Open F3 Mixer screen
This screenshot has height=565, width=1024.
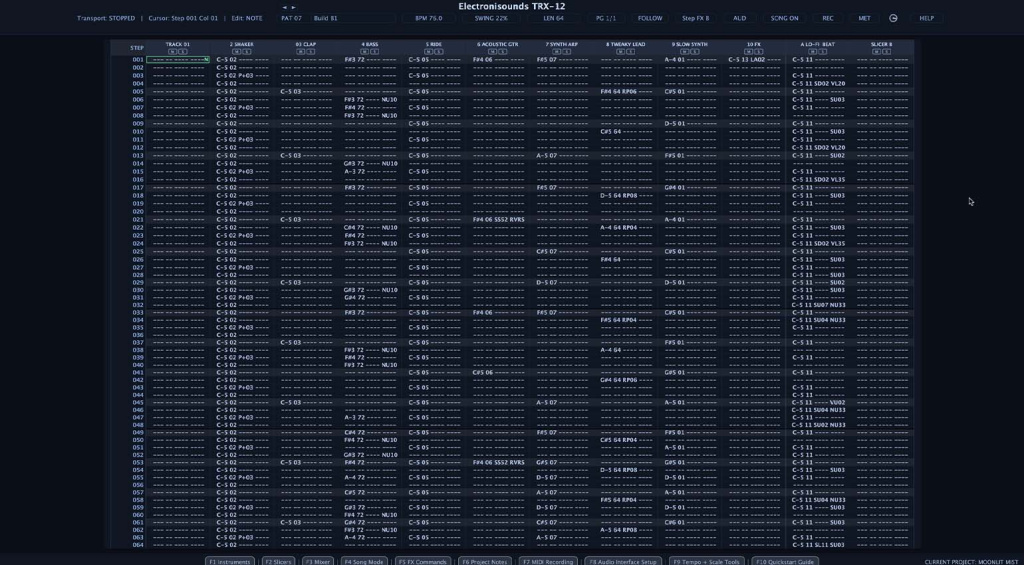click(x=317, y=562)
